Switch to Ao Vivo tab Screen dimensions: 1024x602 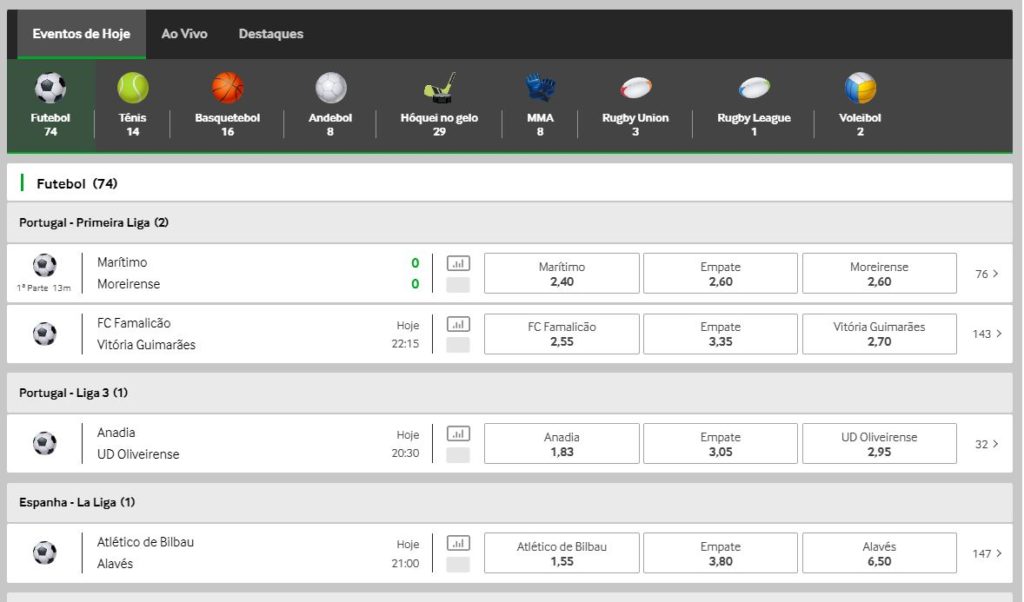coord(184,34)
